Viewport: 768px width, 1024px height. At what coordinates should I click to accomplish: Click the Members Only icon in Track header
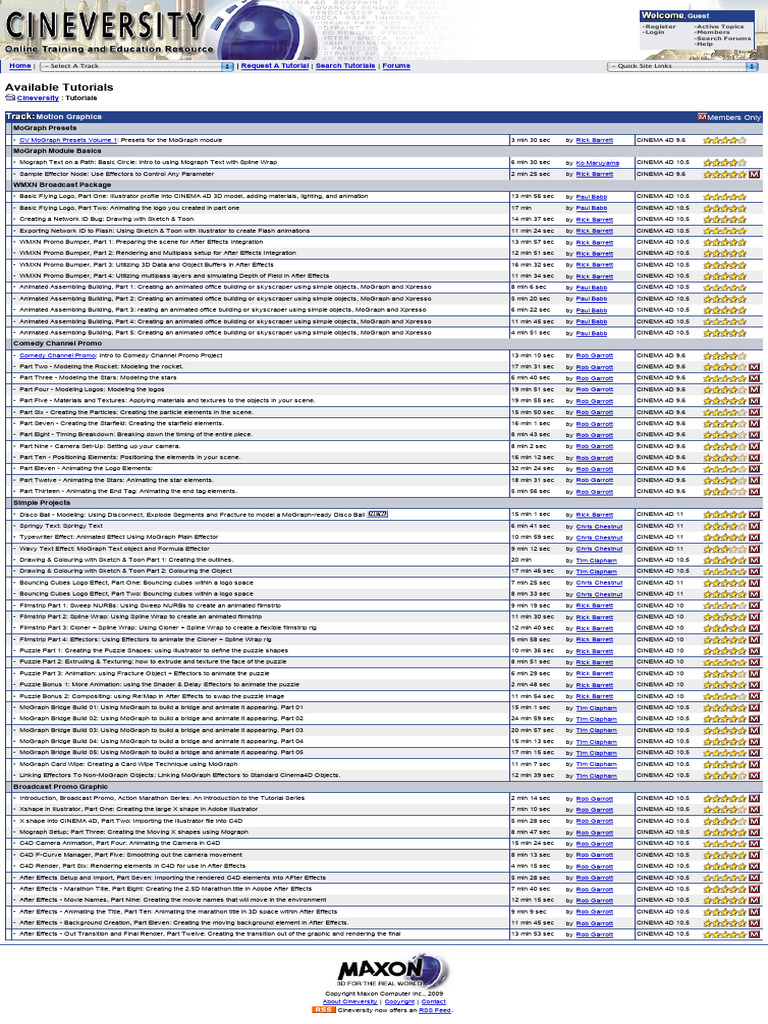tap(702, 117)
